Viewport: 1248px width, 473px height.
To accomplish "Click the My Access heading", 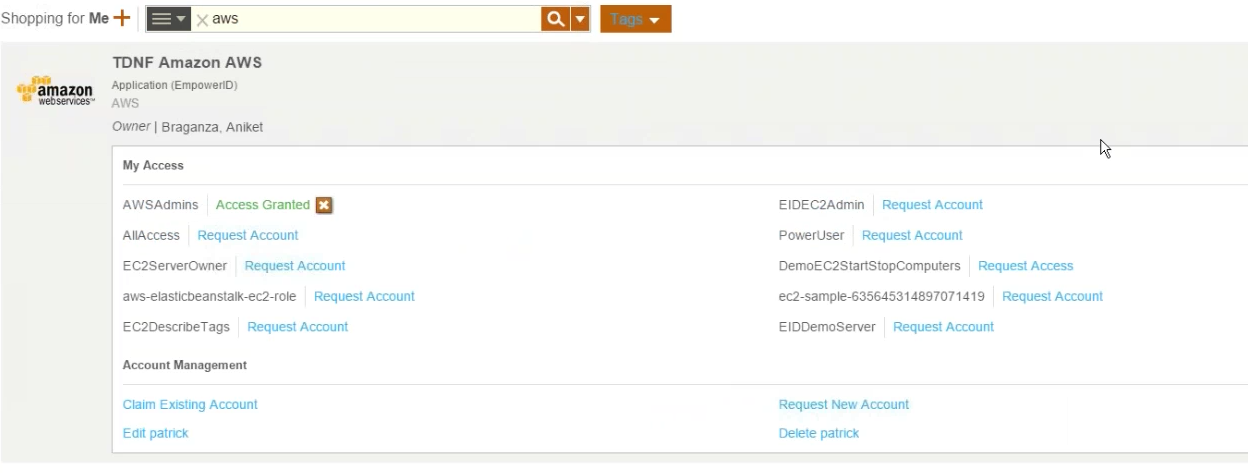I will pos(153,166).
